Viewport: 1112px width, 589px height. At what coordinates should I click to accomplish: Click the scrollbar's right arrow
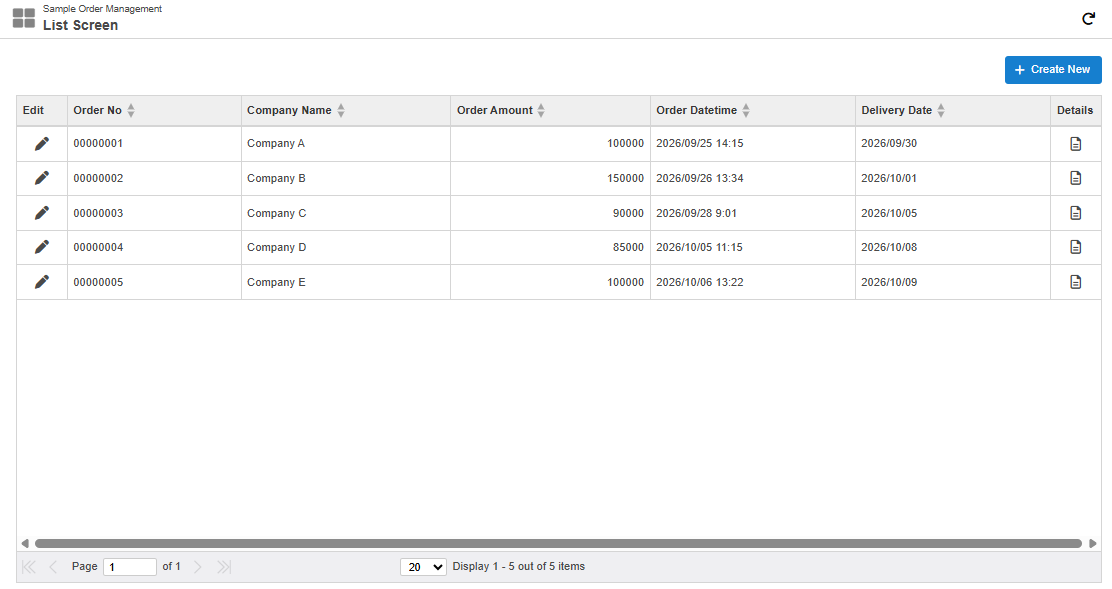point(1093,544)
